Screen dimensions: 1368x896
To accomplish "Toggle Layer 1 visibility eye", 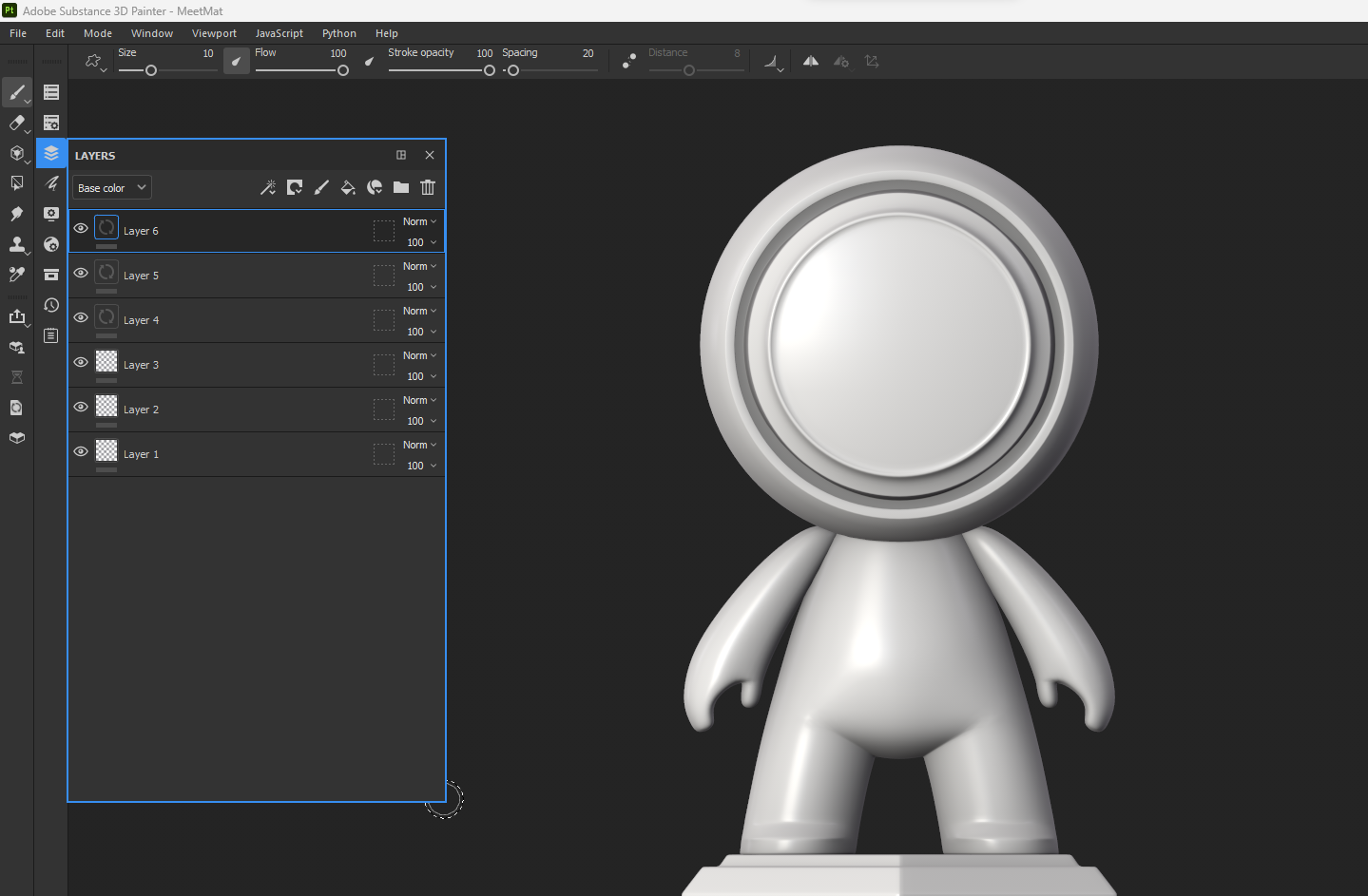I will (x=81, y=451).
